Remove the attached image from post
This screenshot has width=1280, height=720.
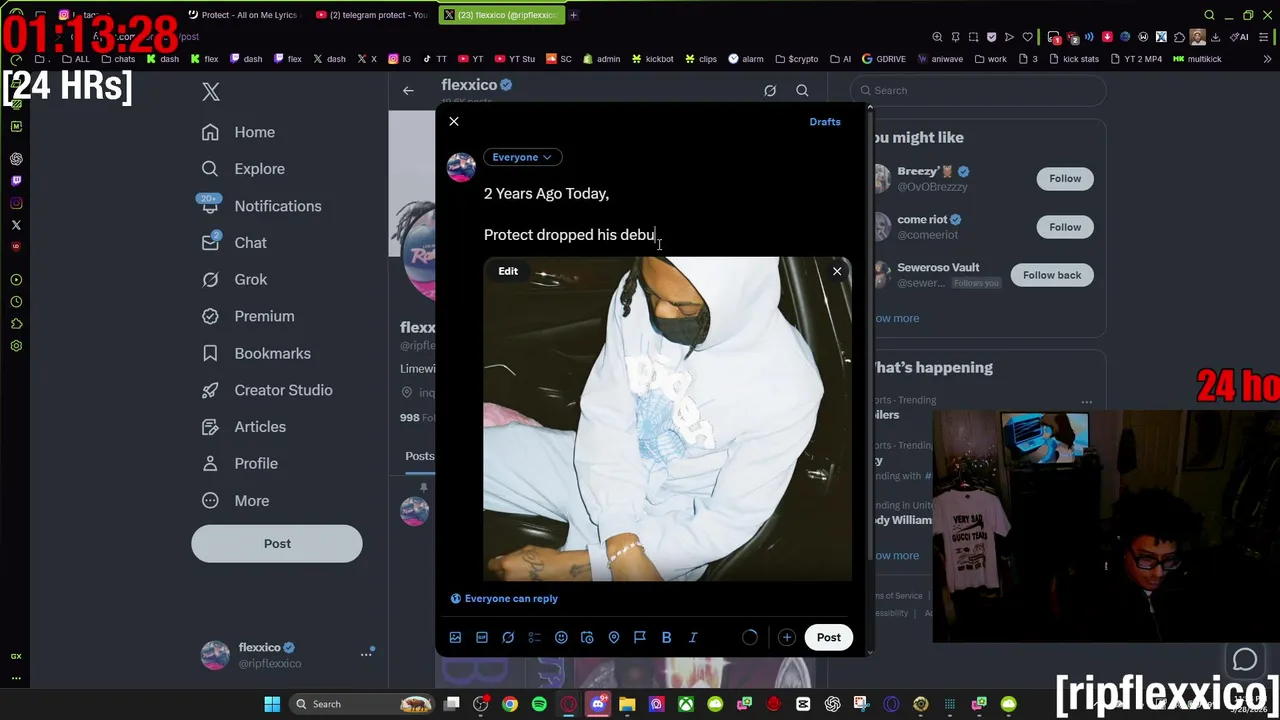coord(837,271)
